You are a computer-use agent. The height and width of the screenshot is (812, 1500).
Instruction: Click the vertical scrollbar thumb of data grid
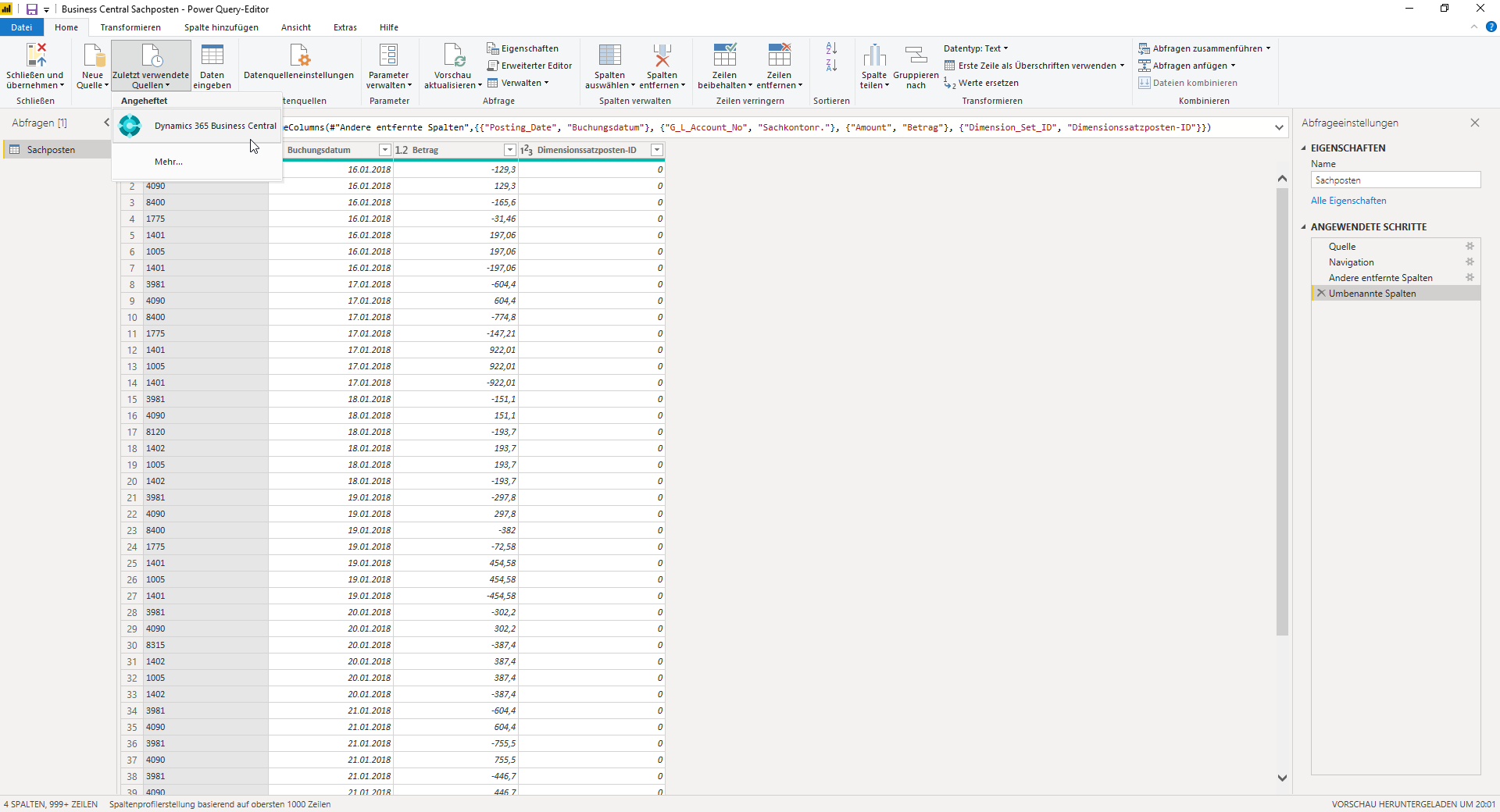pos(1282,411)
